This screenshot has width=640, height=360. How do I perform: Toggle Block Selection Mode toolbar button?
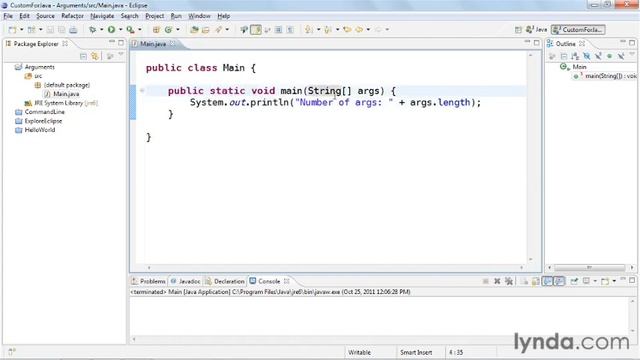click(x=278, y=30)
